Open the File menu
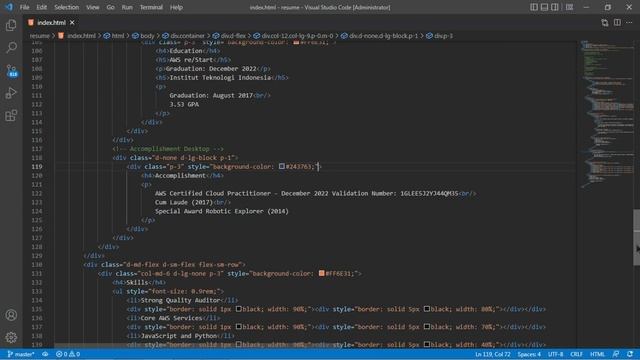This screenshot has width=640, height=360. tap(24, 7)
